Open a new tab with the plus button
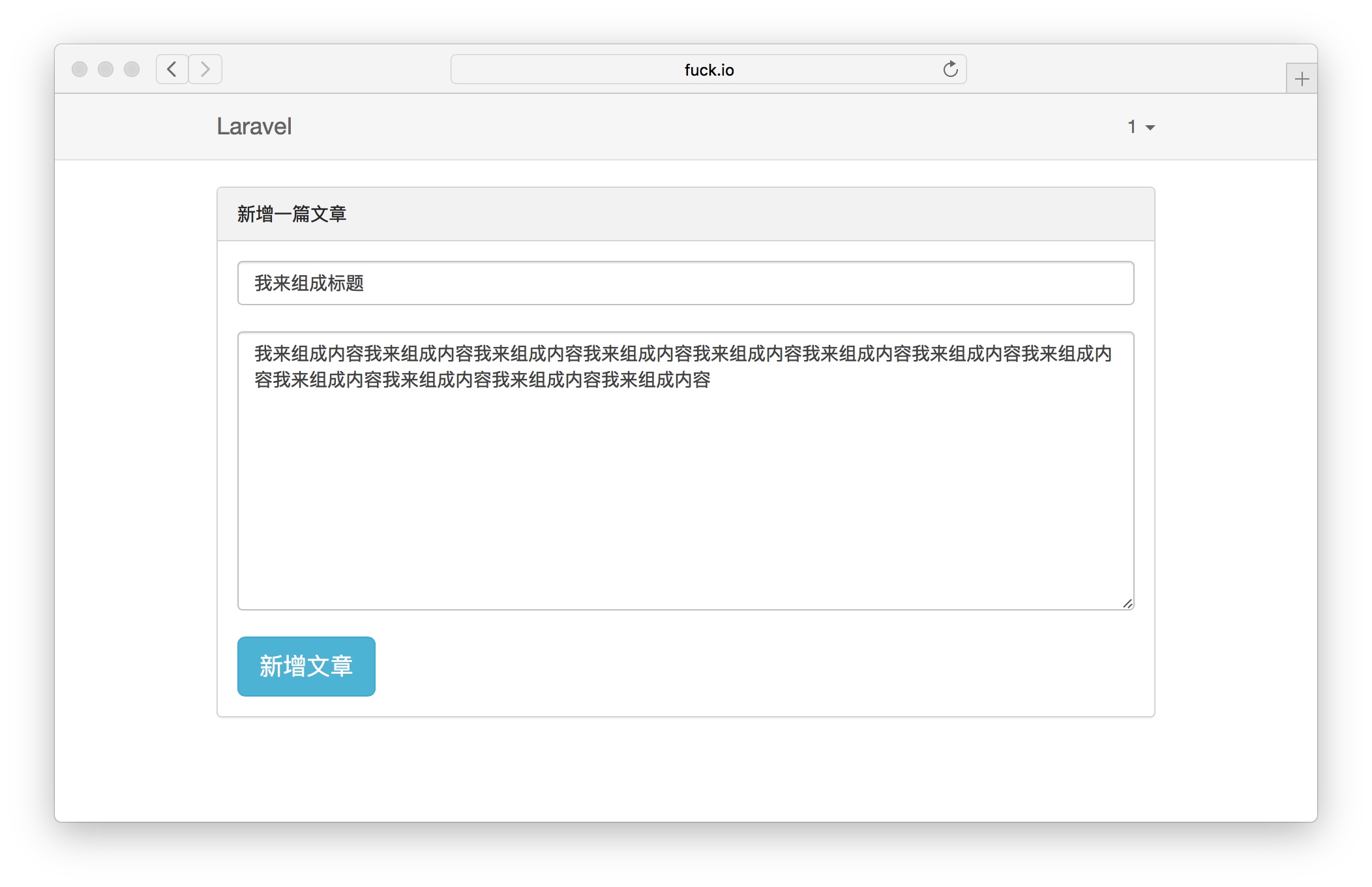 pyautogui.click(x=1302, y=79)
